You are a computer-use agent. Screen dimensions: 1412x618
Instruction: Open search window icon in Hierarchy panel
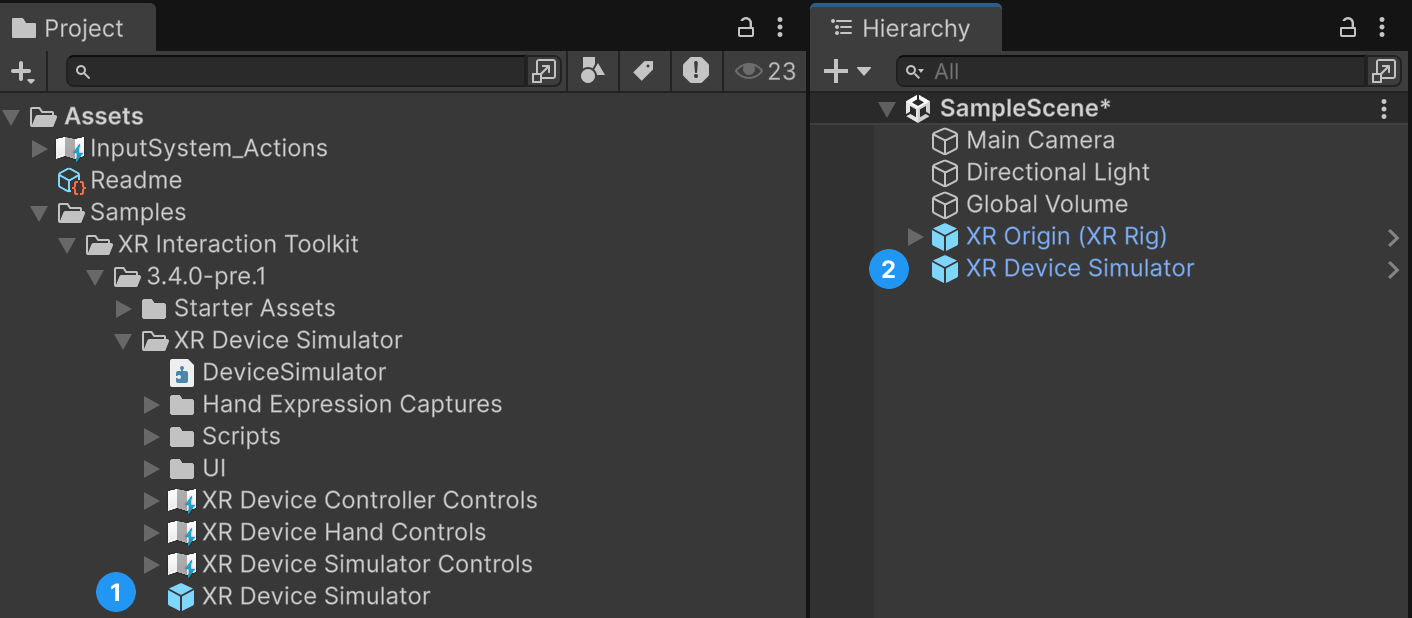1384,71
